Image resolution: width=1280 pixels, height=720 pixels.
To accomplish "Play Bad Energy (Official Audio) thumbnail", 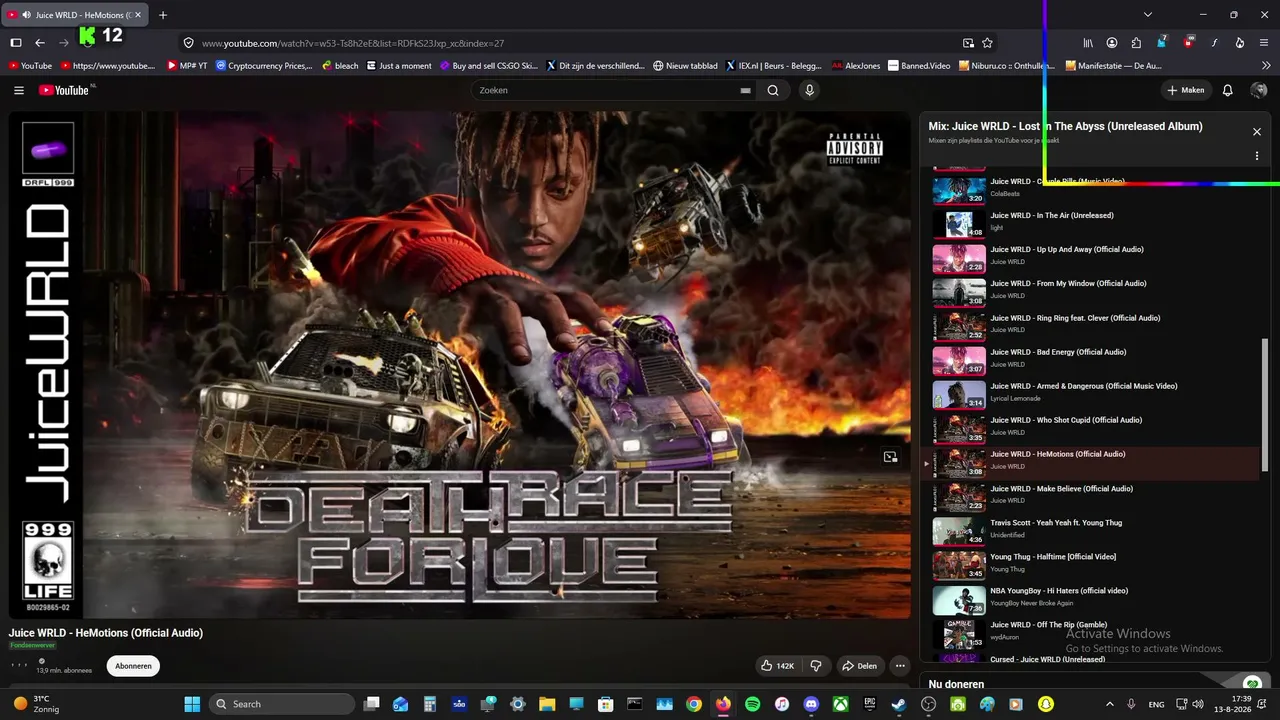I will (x=959, y=360).
